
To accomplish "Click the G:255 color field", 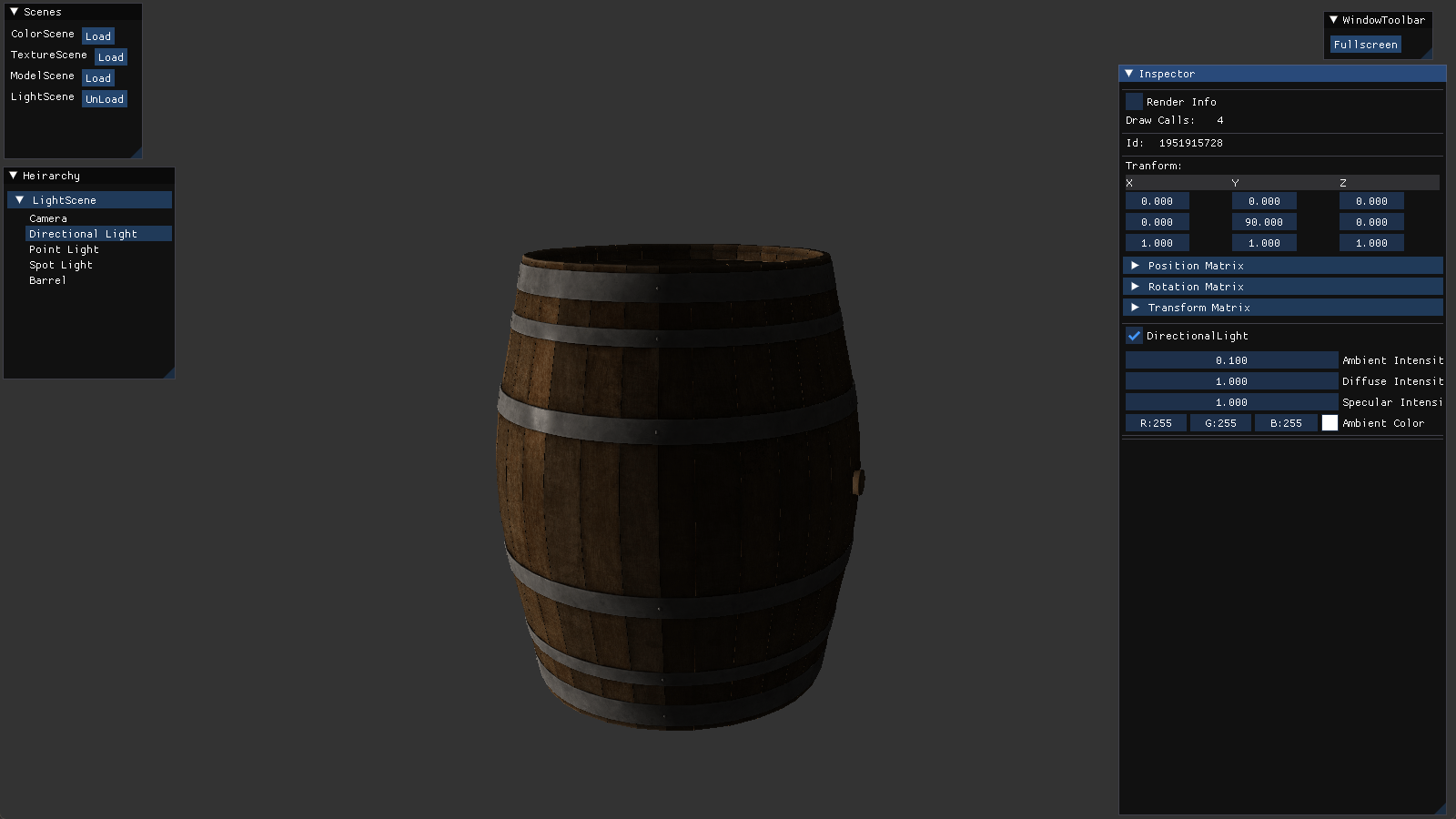I will click(x=1220, y=423).
